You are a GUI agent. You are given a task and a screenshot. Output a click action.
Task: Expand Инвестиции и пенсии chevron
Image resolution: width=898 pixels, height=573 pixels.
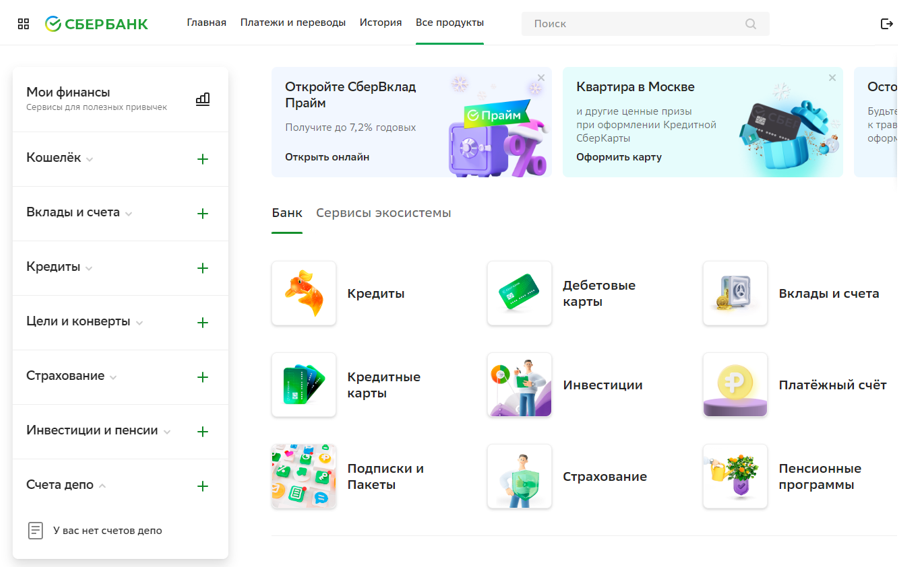167,432
